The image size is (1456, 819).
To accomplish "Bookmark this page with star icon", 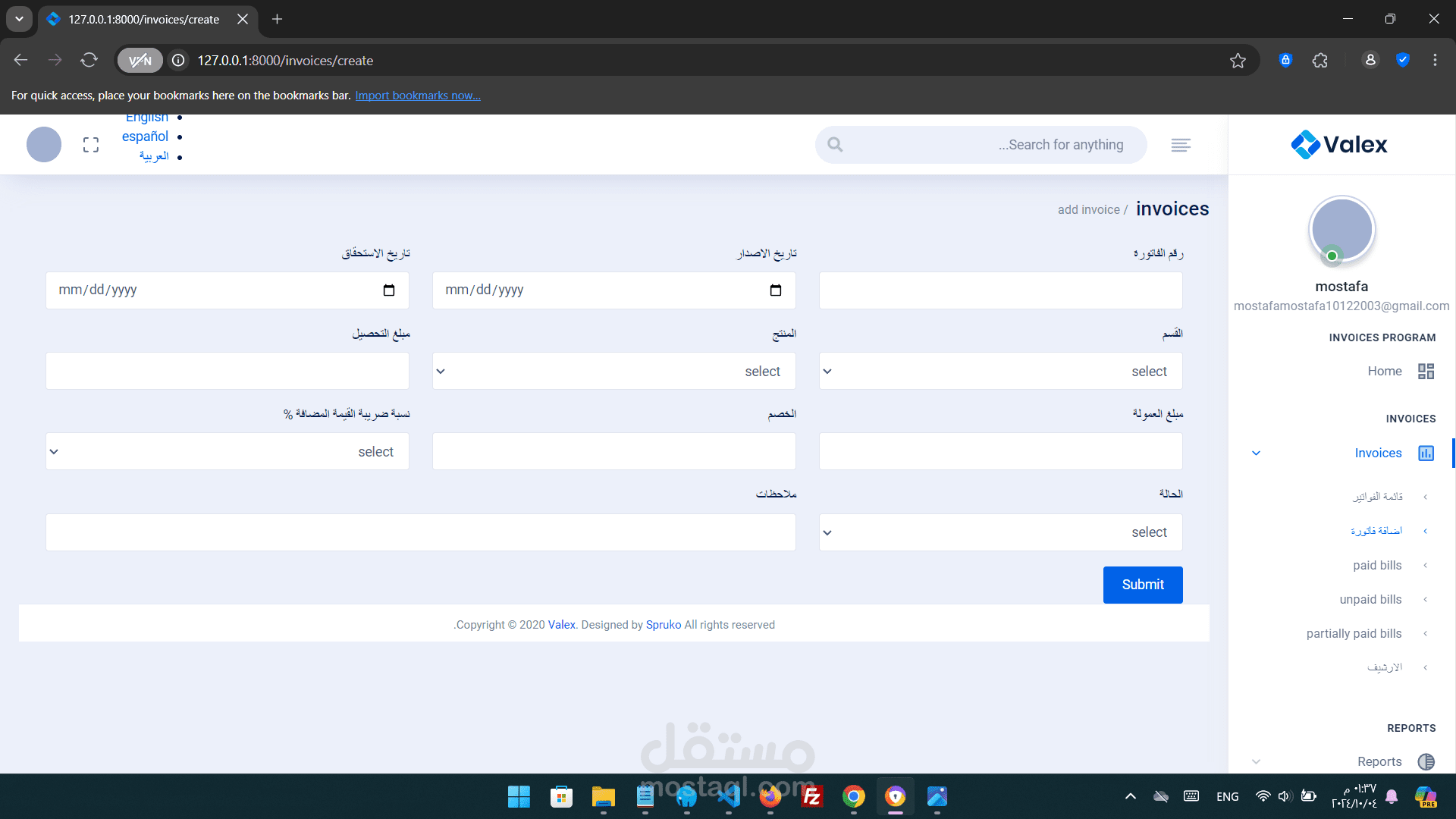I will (1238, 61).
